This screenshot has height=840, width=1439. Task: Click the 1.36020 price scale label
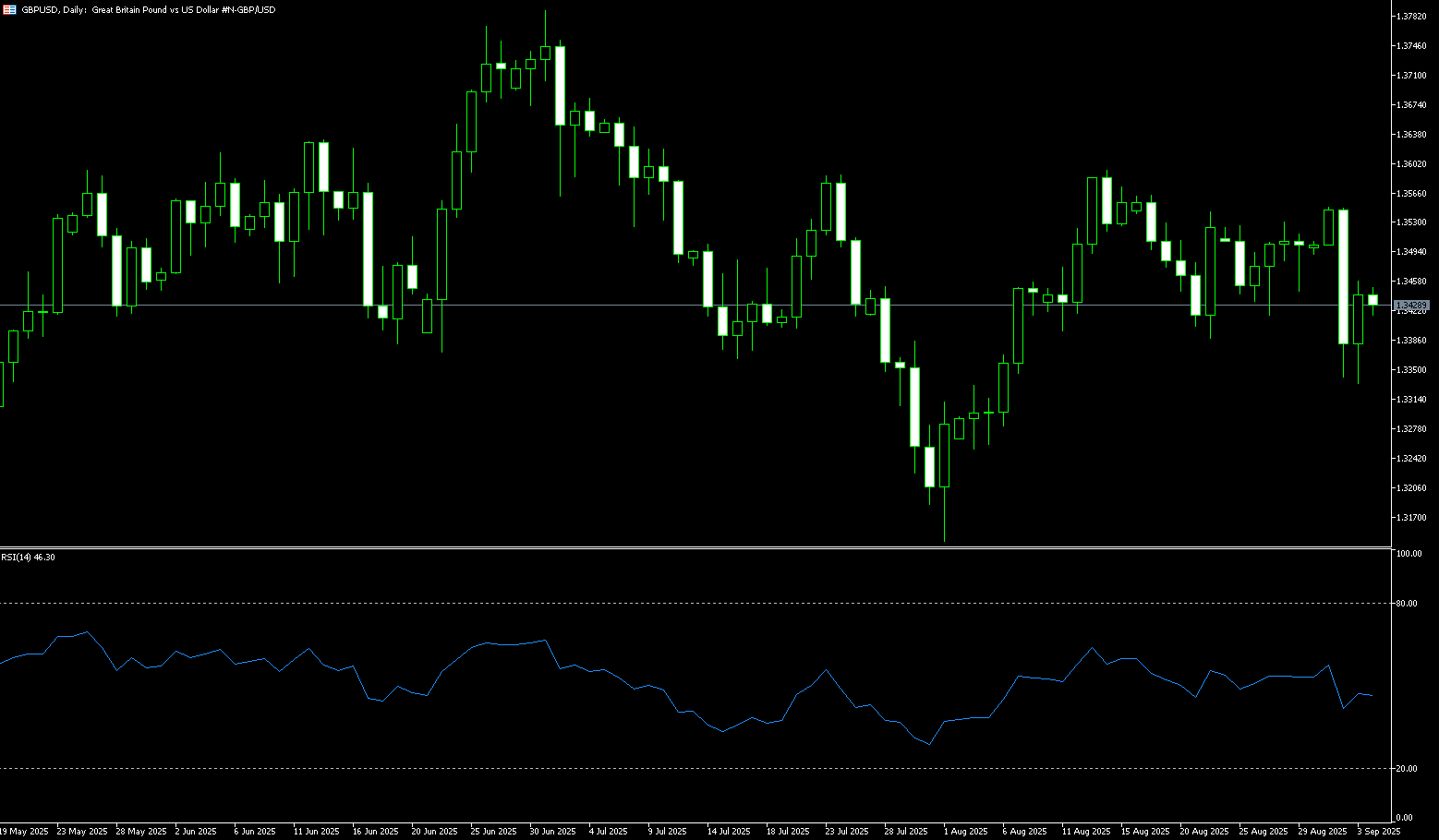pos(1411,164)
